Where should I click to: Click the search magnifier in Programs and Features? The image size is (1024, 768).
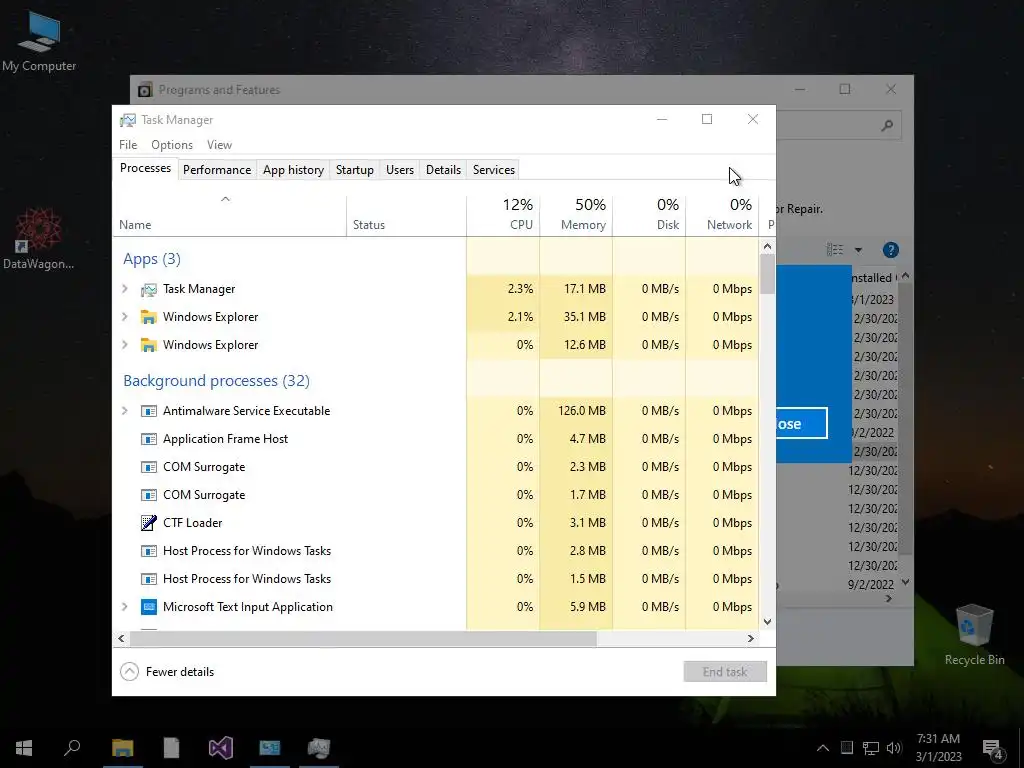pos(887,125)
